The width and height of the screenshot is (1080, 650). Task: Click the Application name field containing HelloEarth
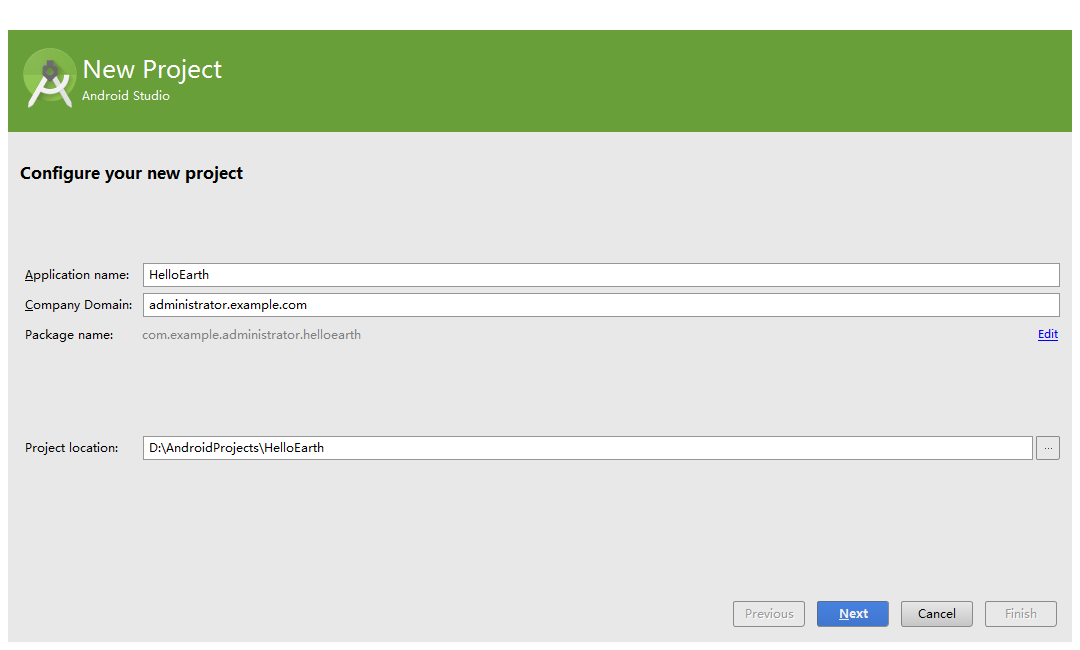point(601,275)
